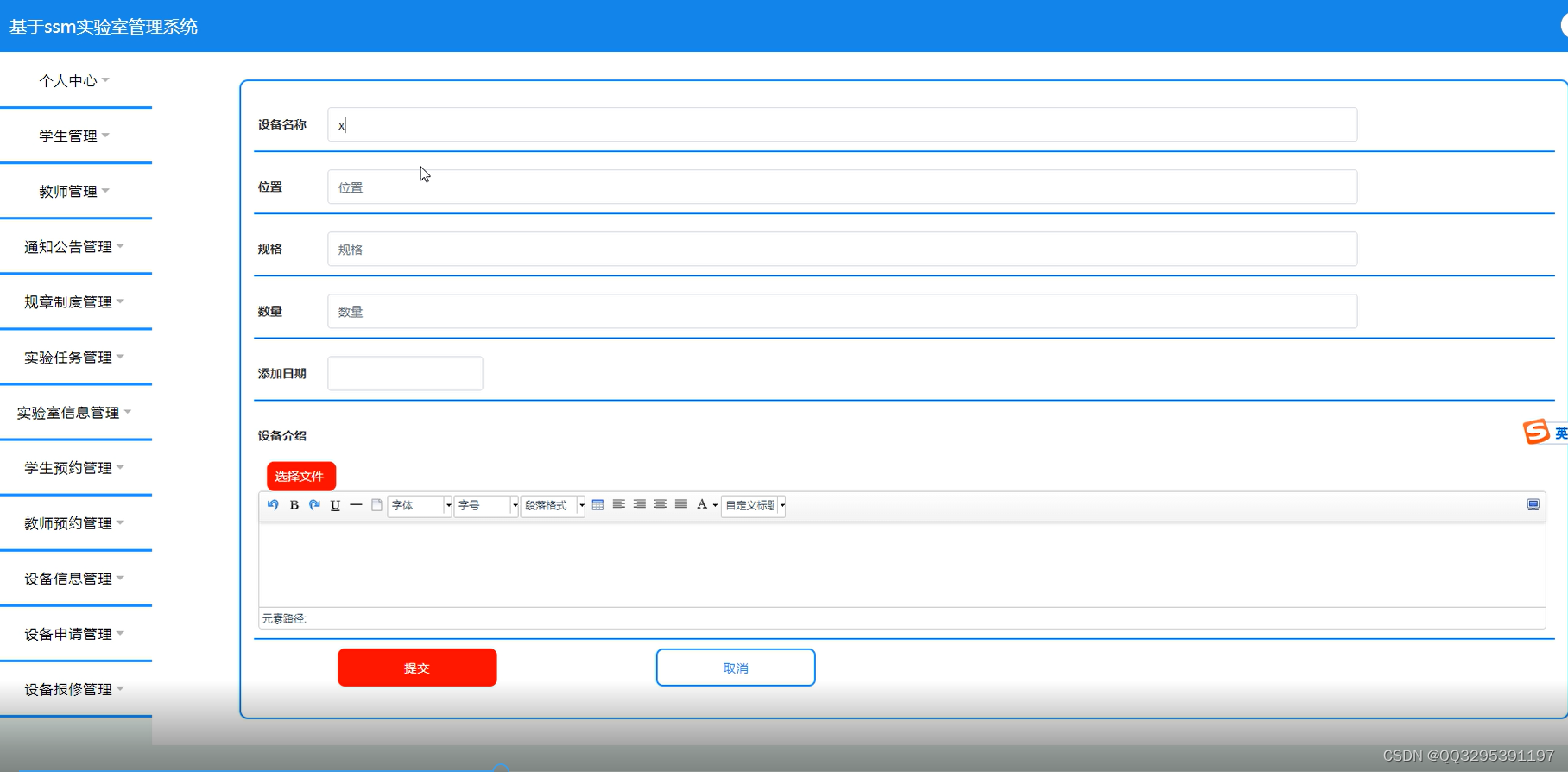Click inside the 设备介绍 rich text editing area
Viewport: 1568px width, 772px height.
901,564
